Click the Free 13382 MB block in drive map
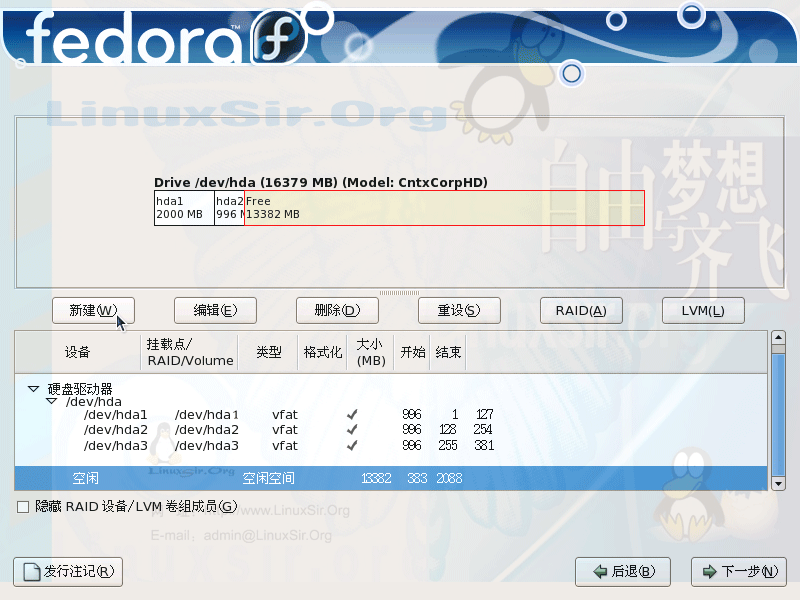This screenshot has height=600, width=800. pos(444,208)
